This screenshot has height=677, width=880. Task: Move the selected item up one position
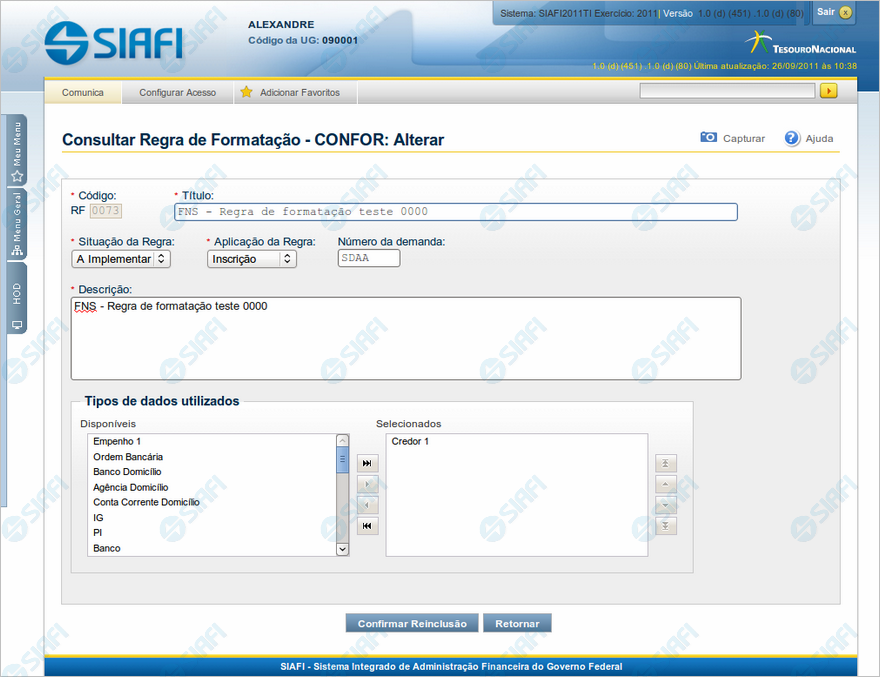pyautogui.click(x=666, y=484)
